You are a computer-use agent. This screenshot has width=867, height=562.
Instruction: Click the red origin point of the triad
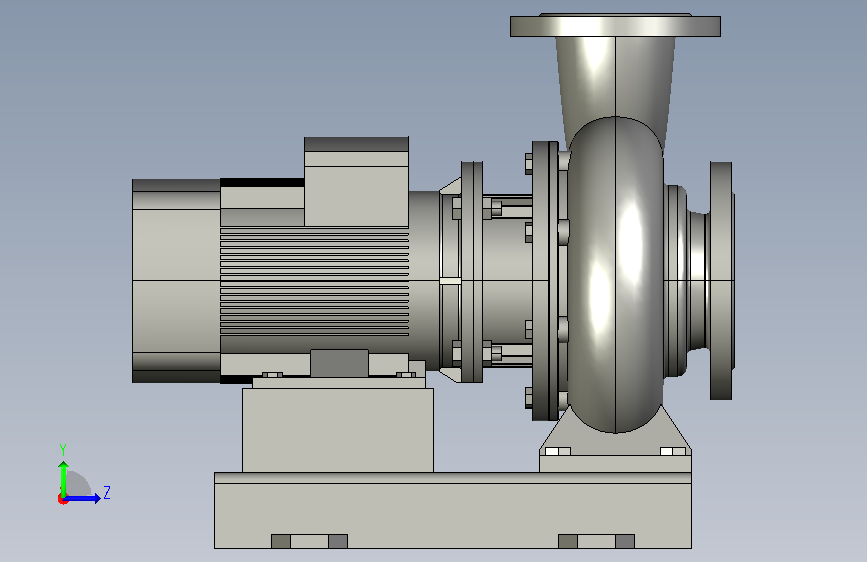pos(62,499)
